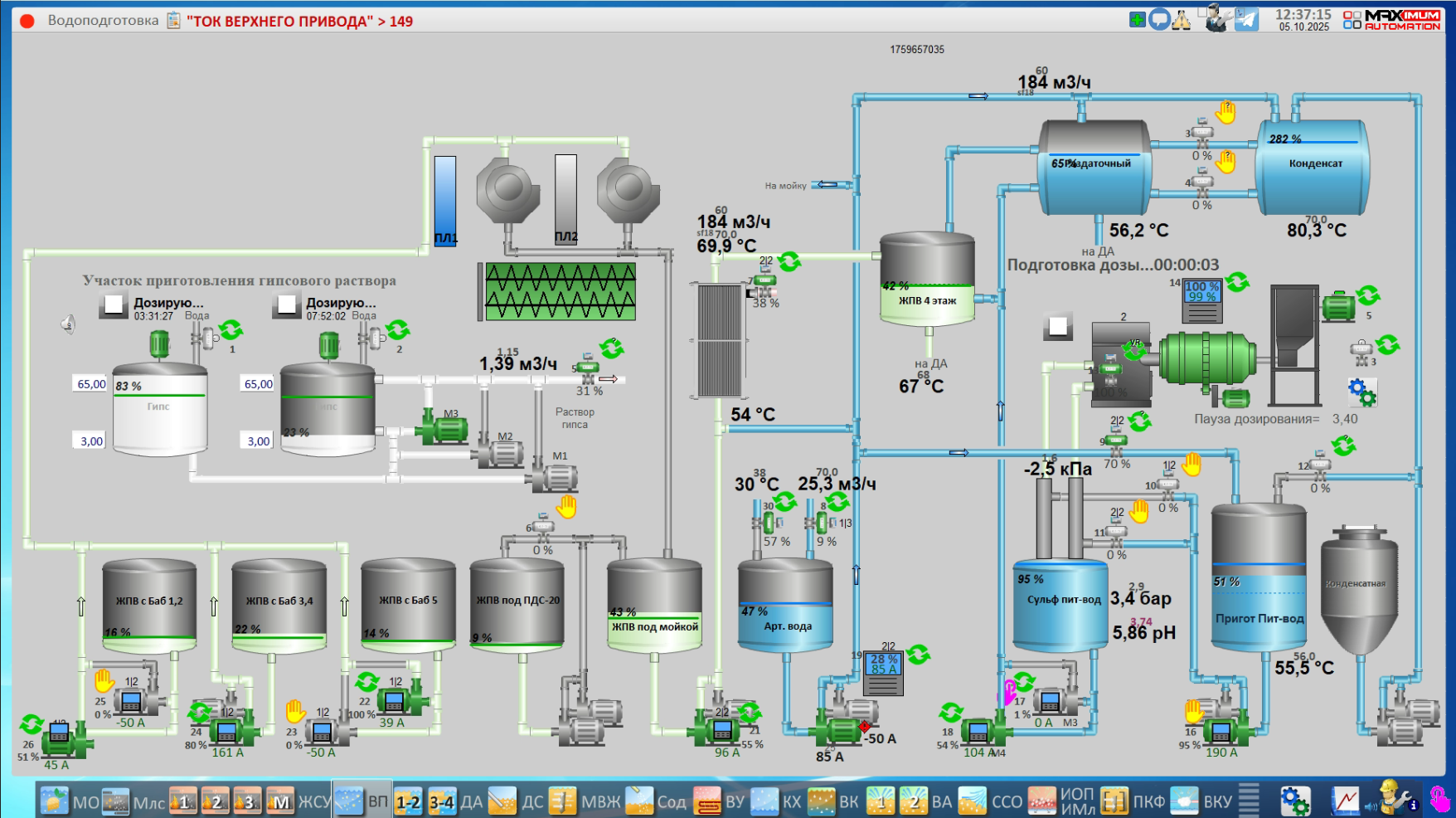Click the warning triangle alarm icon
The height and width of the screenshot is (818, 1456).
point(1182,19)
